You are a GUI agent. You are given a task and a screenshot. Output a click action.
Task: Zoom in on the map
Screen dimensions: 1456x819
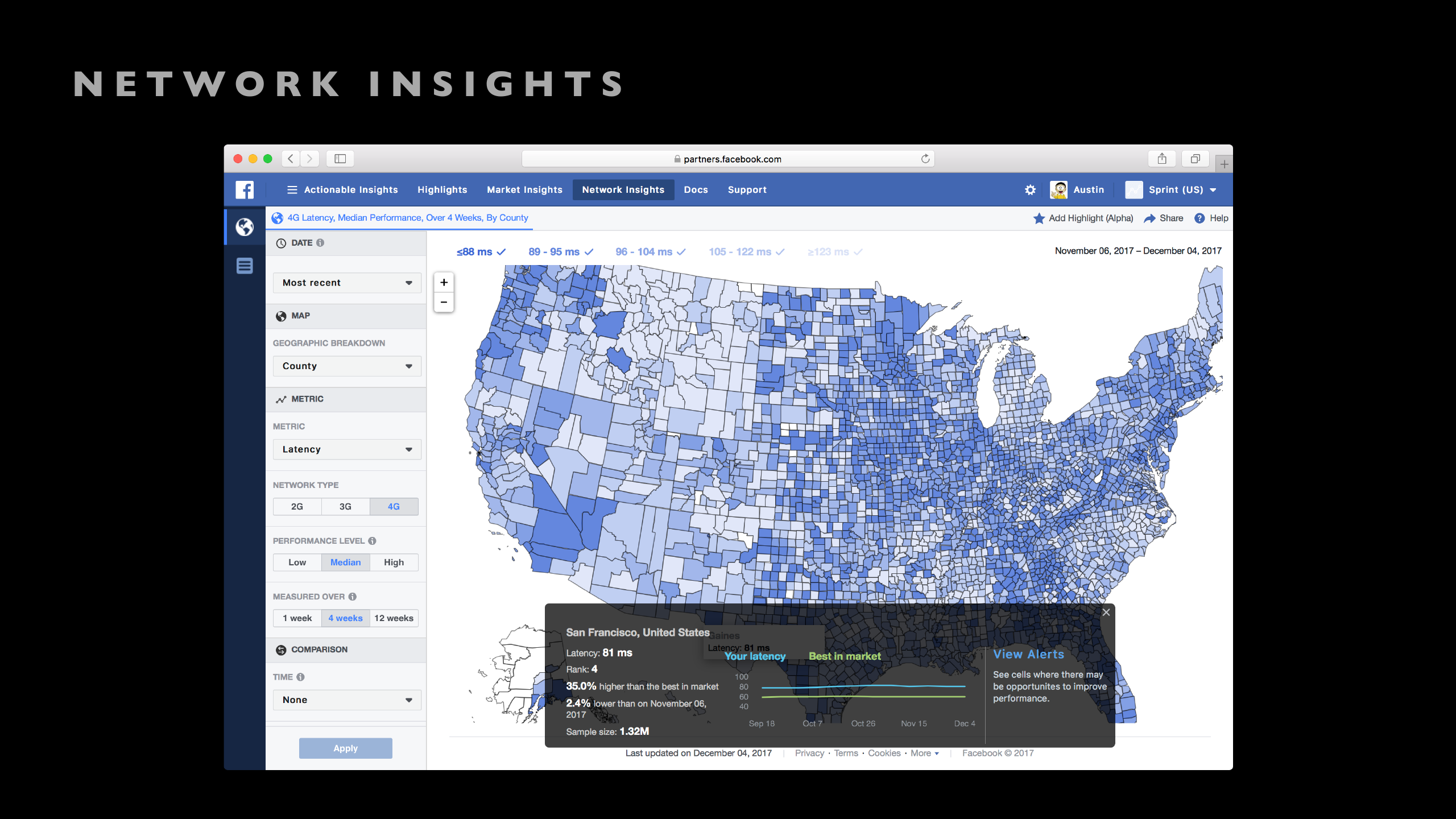pyautogui.click(x=444, y=283)
